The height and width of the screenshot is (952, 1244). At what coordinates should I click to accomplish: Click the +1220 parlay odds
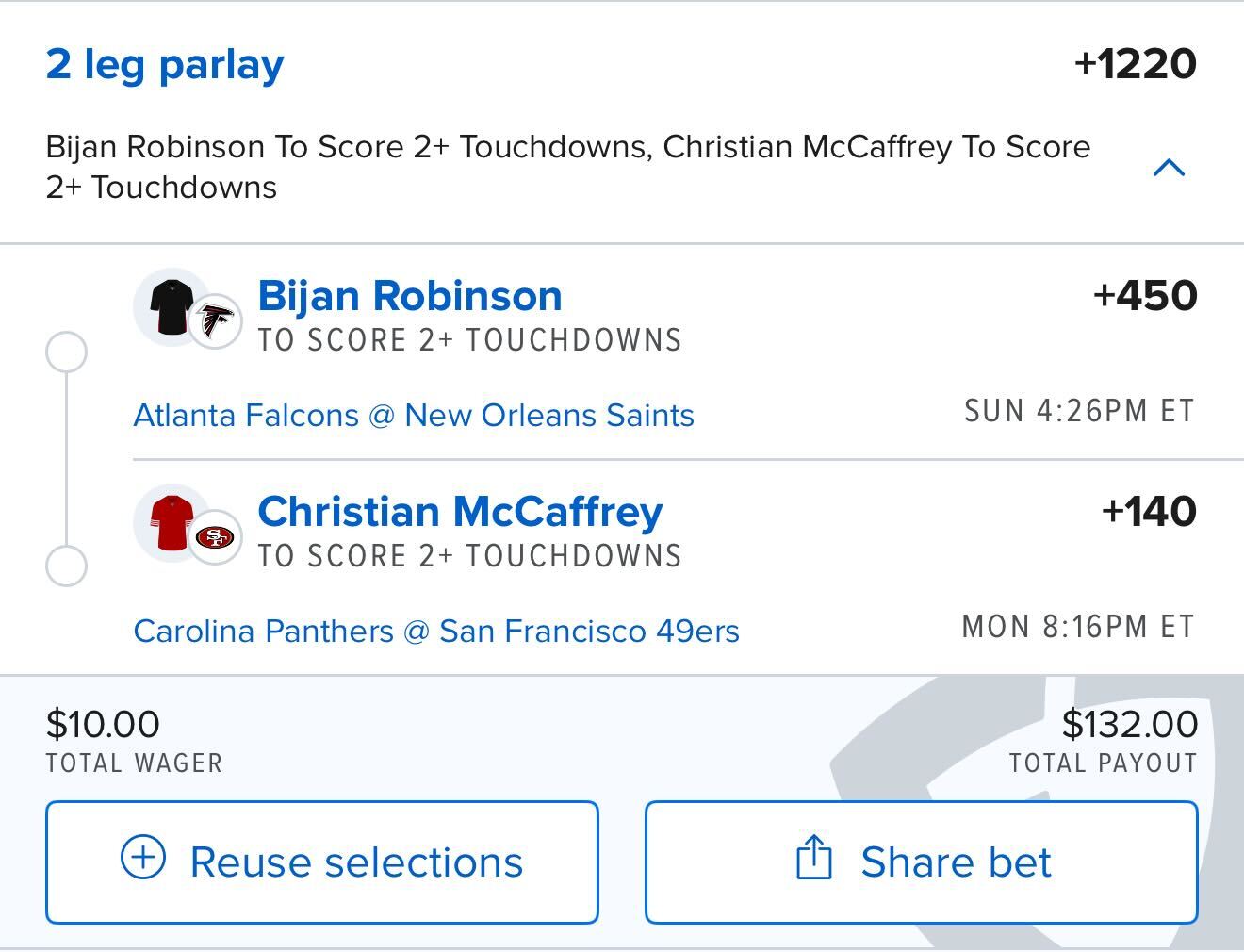(1135, 64)
